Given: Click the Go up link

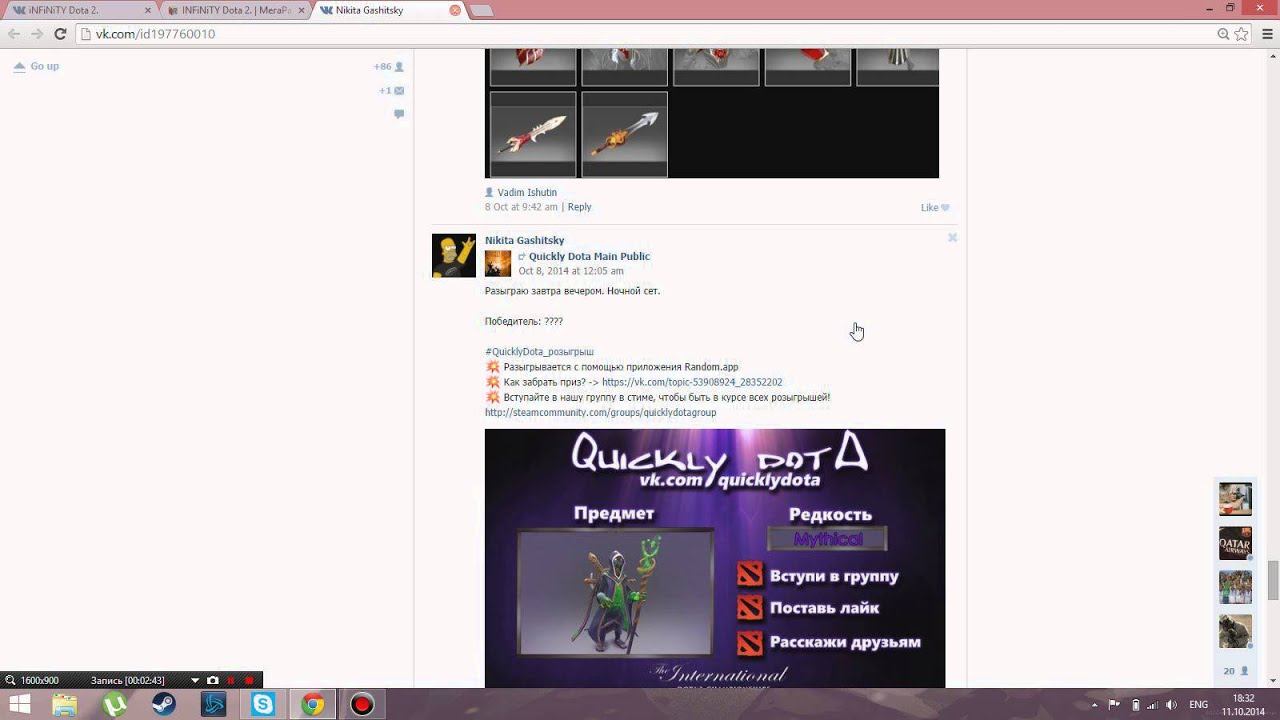Looking at the screenshot, I should [37, 66].
